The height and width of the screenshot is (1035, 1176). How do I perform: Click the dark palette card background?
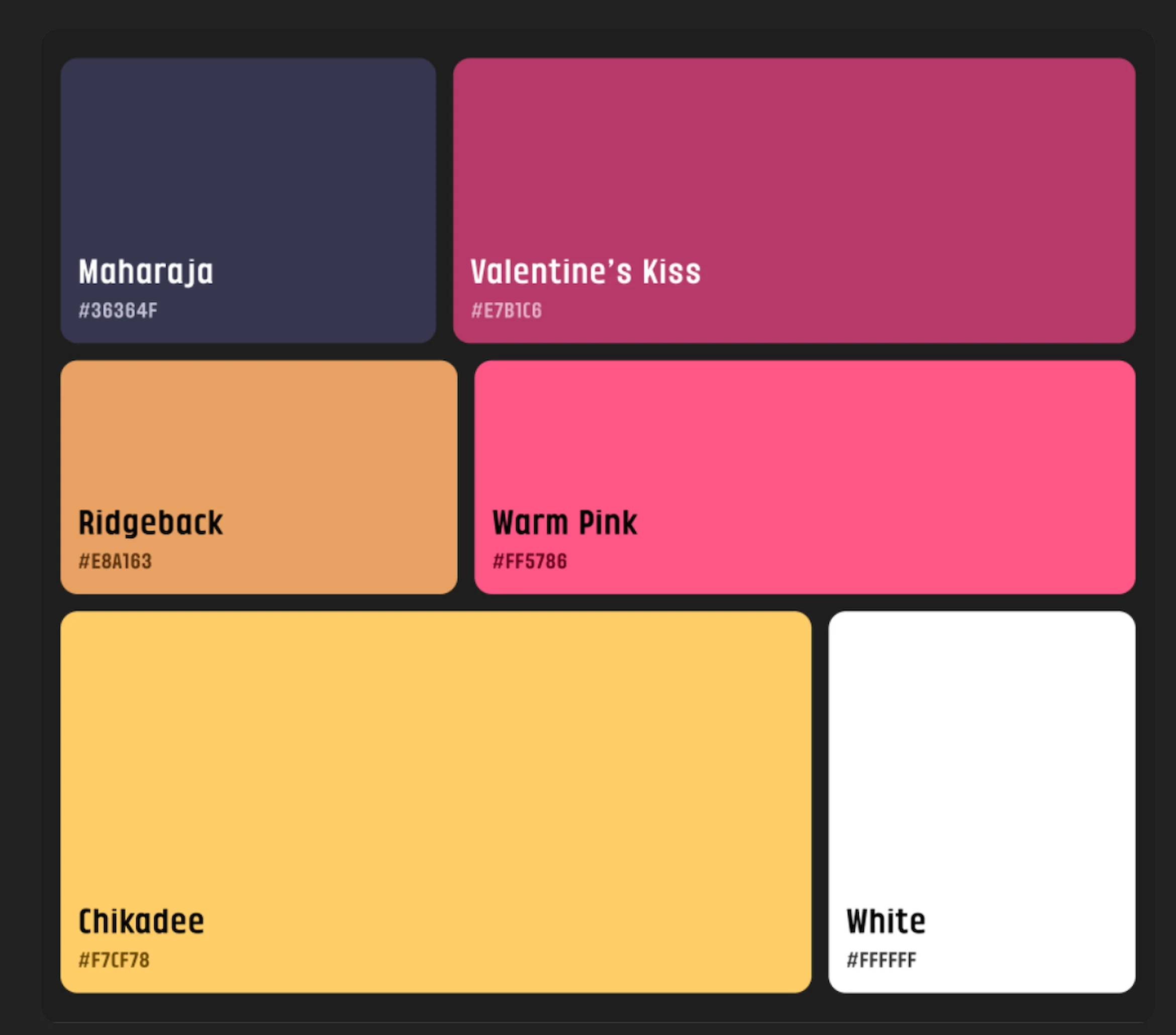point(599,43)
